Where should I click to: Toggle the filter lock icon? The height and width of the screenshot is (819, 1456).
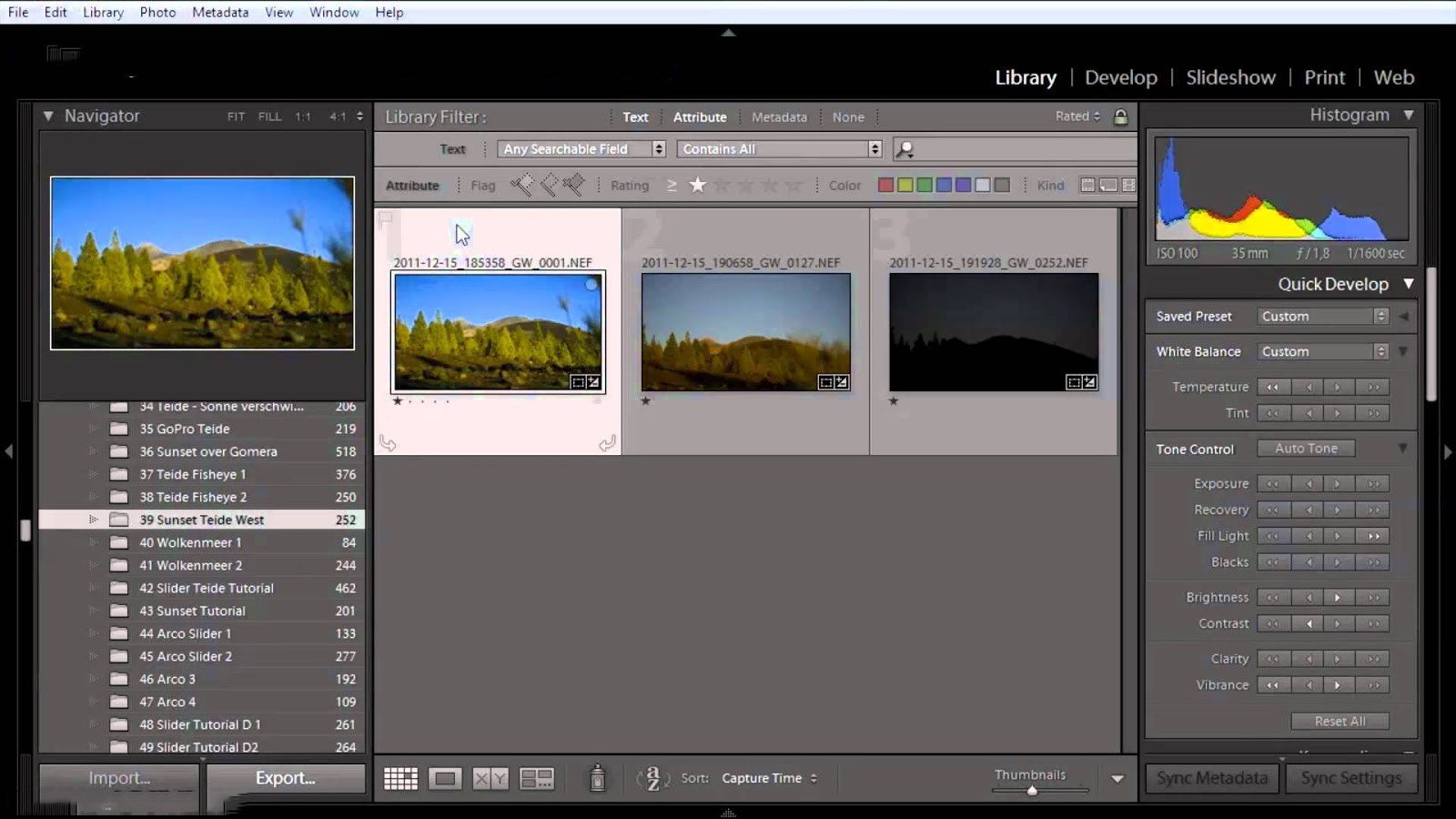(1121, 116)
